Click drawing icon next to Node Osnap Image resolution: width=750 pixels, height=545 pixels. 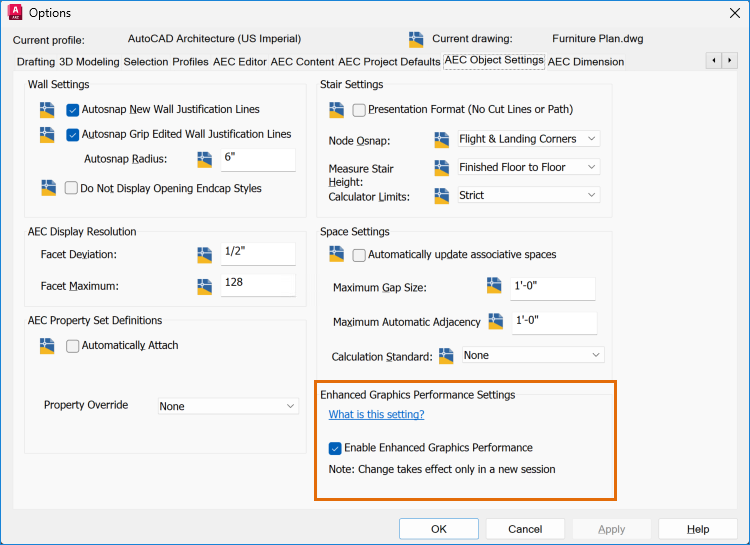442,139
